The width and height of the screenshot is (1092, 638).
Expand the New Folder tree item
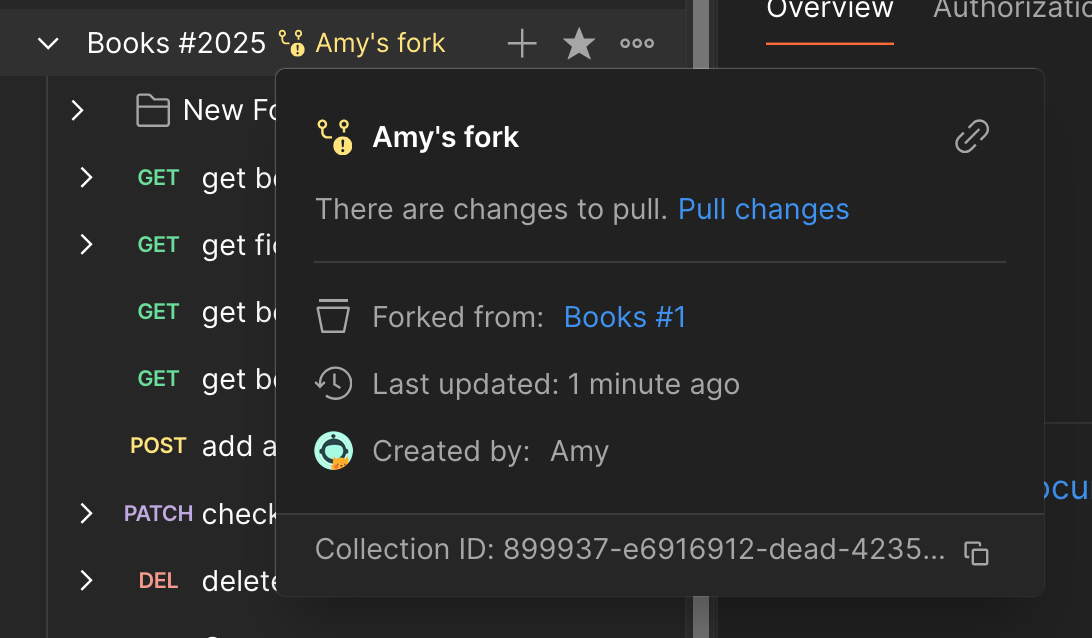point(77,110)
